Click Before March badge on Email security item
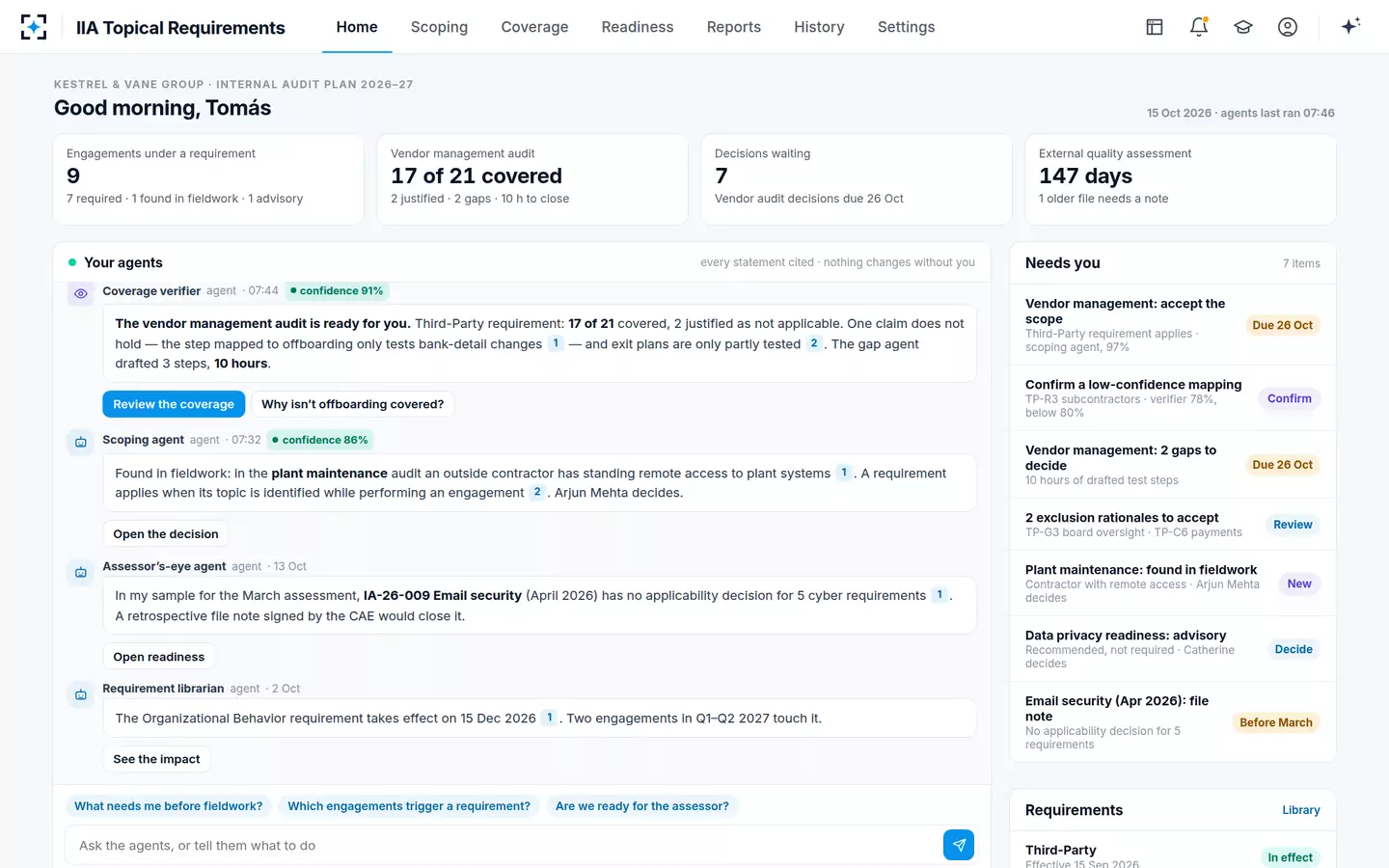Viewport: 1389px width, 868px height. (x=1276, y=722)
